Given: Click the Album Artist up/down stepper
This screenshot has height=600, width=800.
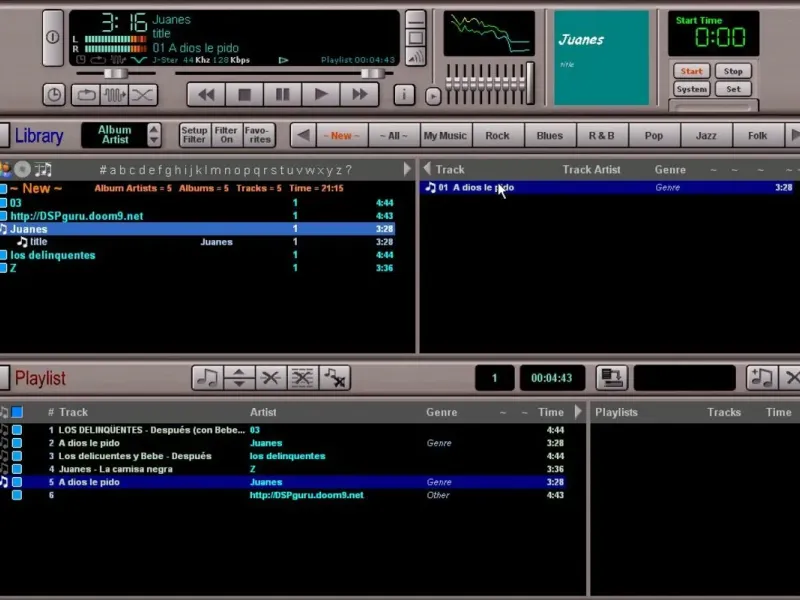Looking at the screenshot, I should [x=154, y=135].
